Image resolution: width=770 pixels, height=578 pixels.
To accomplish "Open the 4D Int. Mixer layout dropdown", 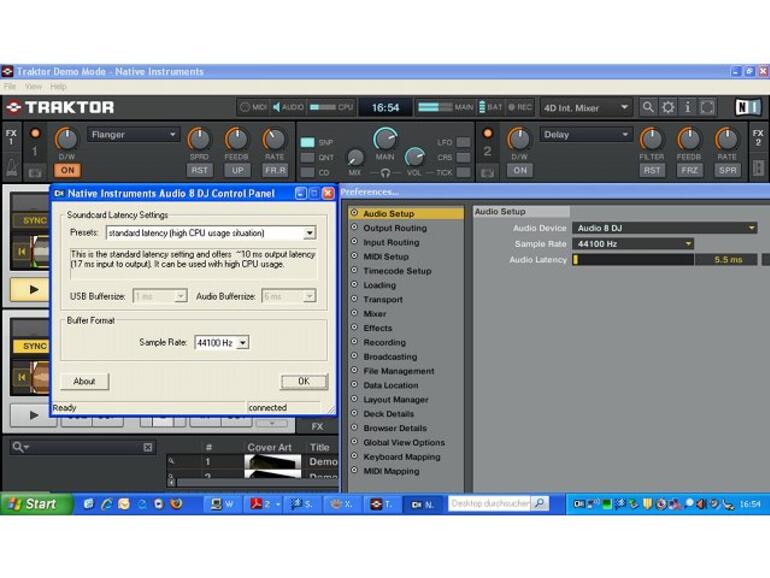I will click(x=586, y=107).
